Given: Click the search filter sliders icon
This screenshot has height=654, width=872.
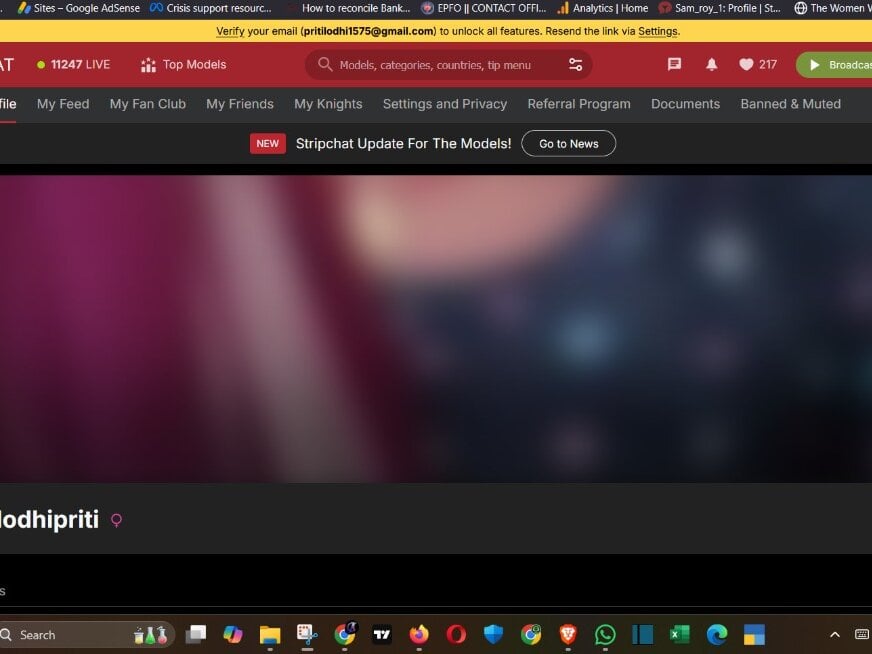Looking at the screenshot, I should (x=575, y=65).
